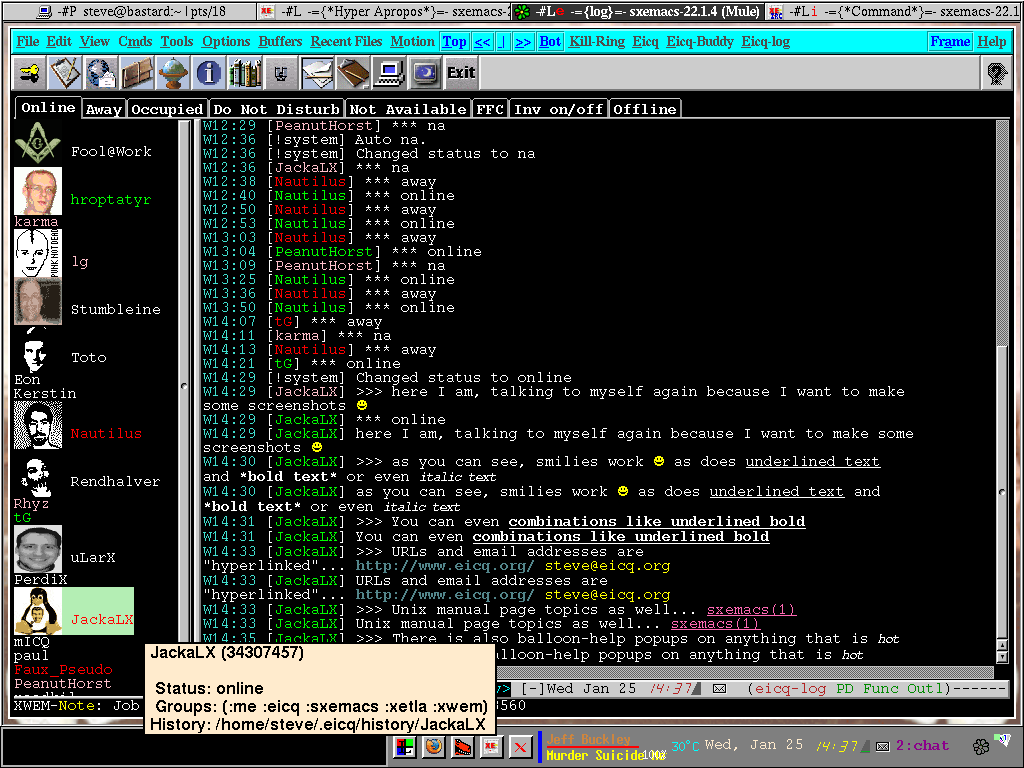This screenshot has height=768, width=1024.
Task: Click the JackaLX penguin avatar
Action: tap(38, 611)
